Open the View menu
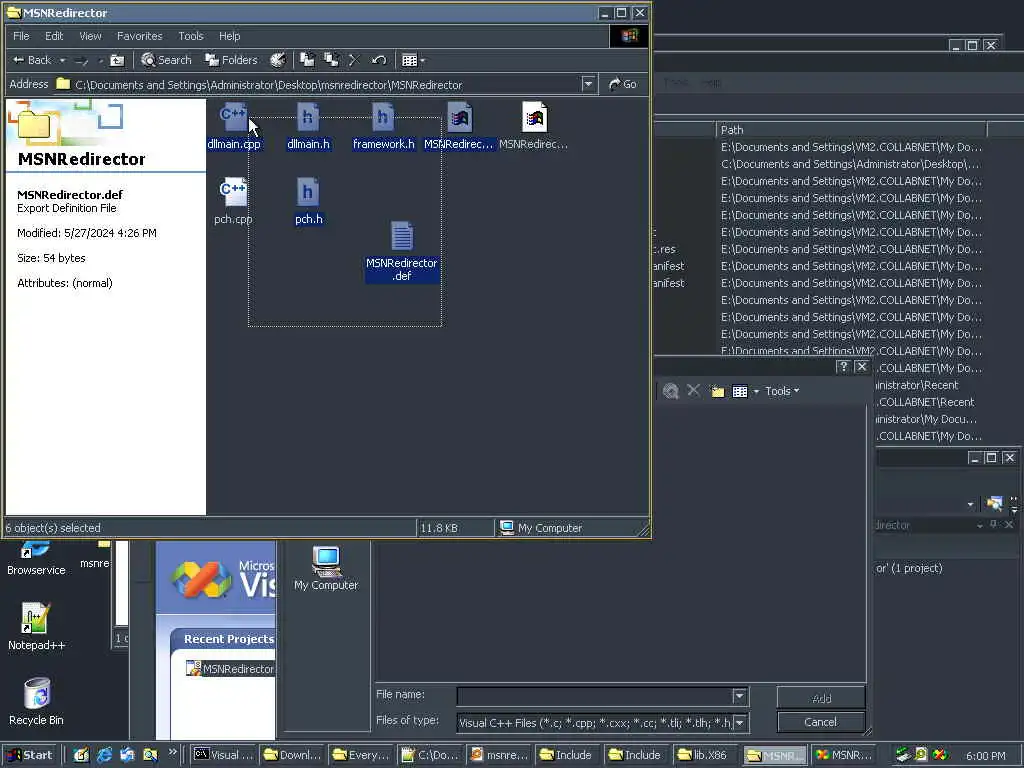The image size is (1024, 768). point(90,36)
